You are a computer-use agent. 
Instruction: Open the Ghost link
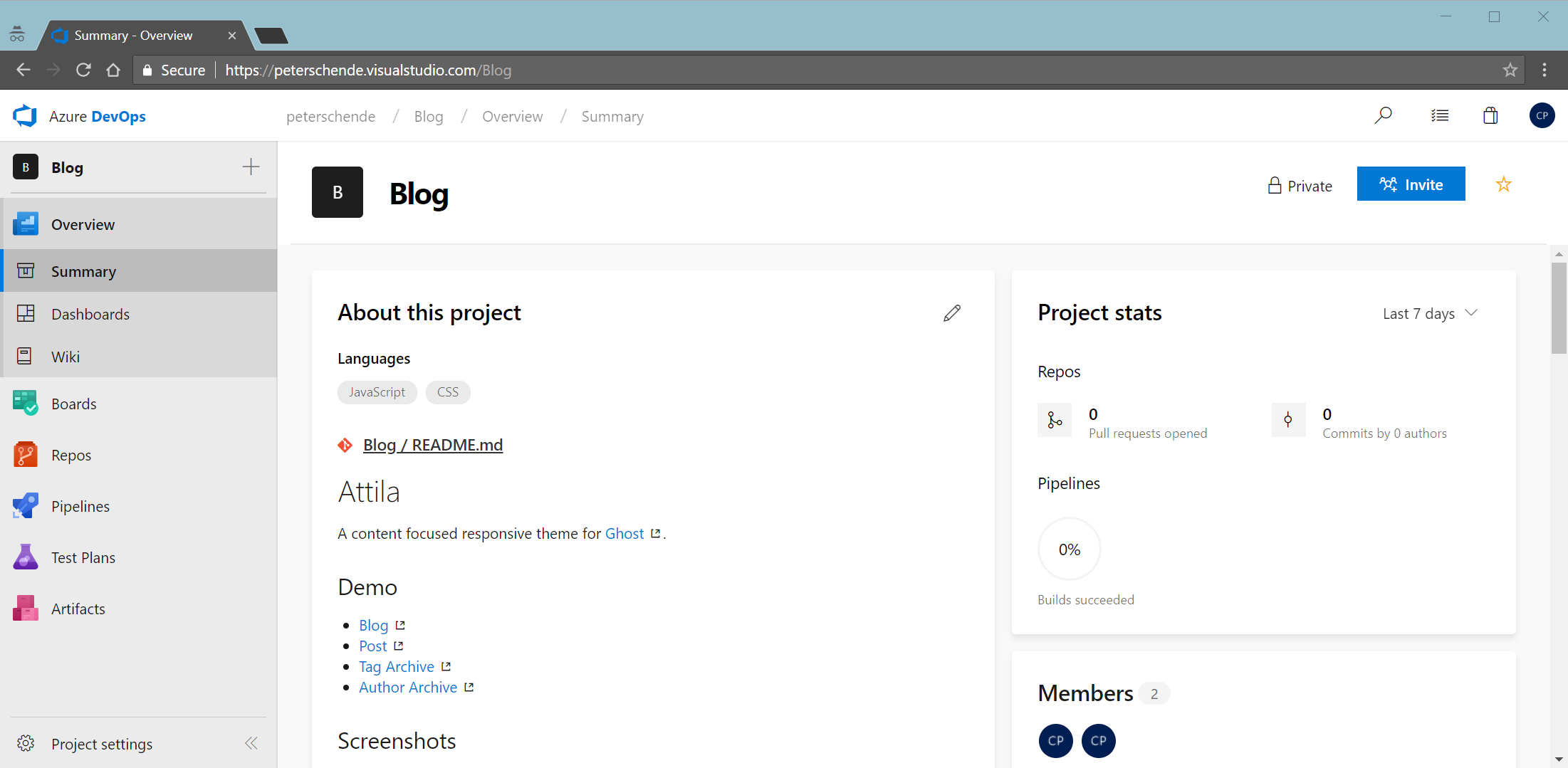coord(624,533)
